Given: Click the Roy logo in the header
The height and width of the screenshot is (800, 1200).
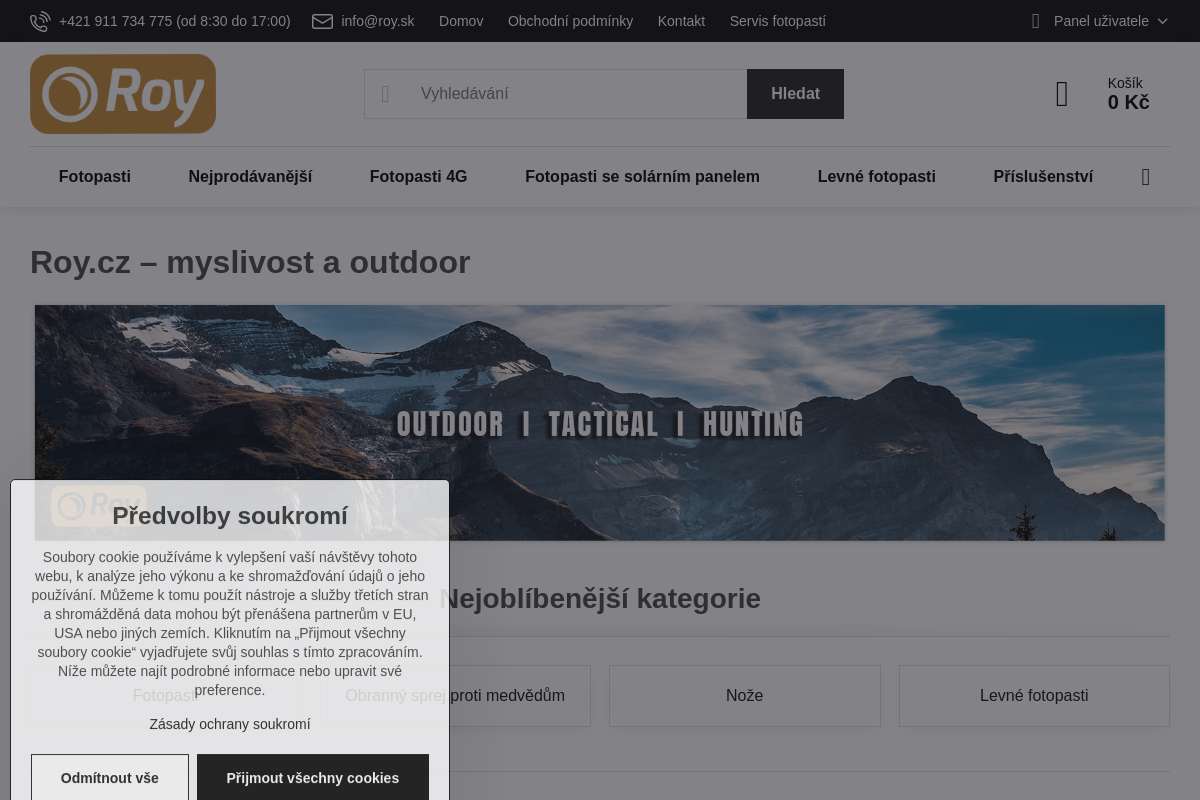Looking at the screenshot, I should [123, 94].
